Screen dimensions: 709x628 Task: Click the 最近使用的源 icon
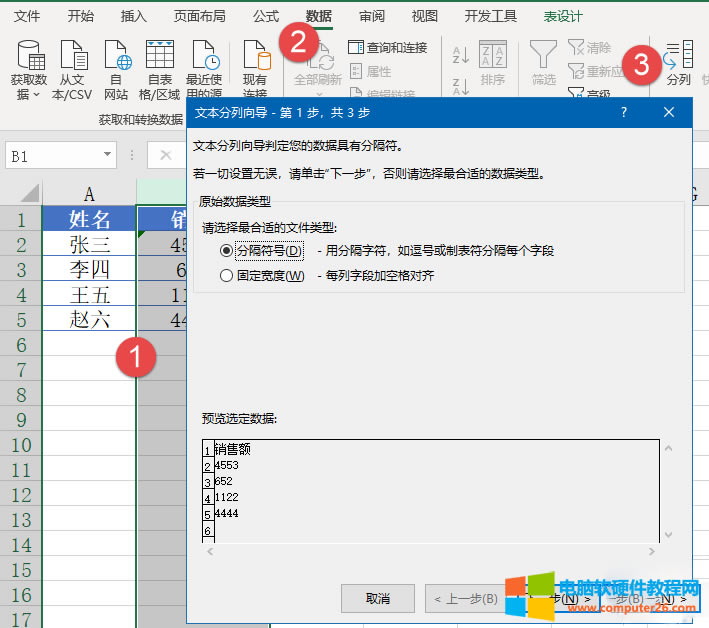click(205, 55)
